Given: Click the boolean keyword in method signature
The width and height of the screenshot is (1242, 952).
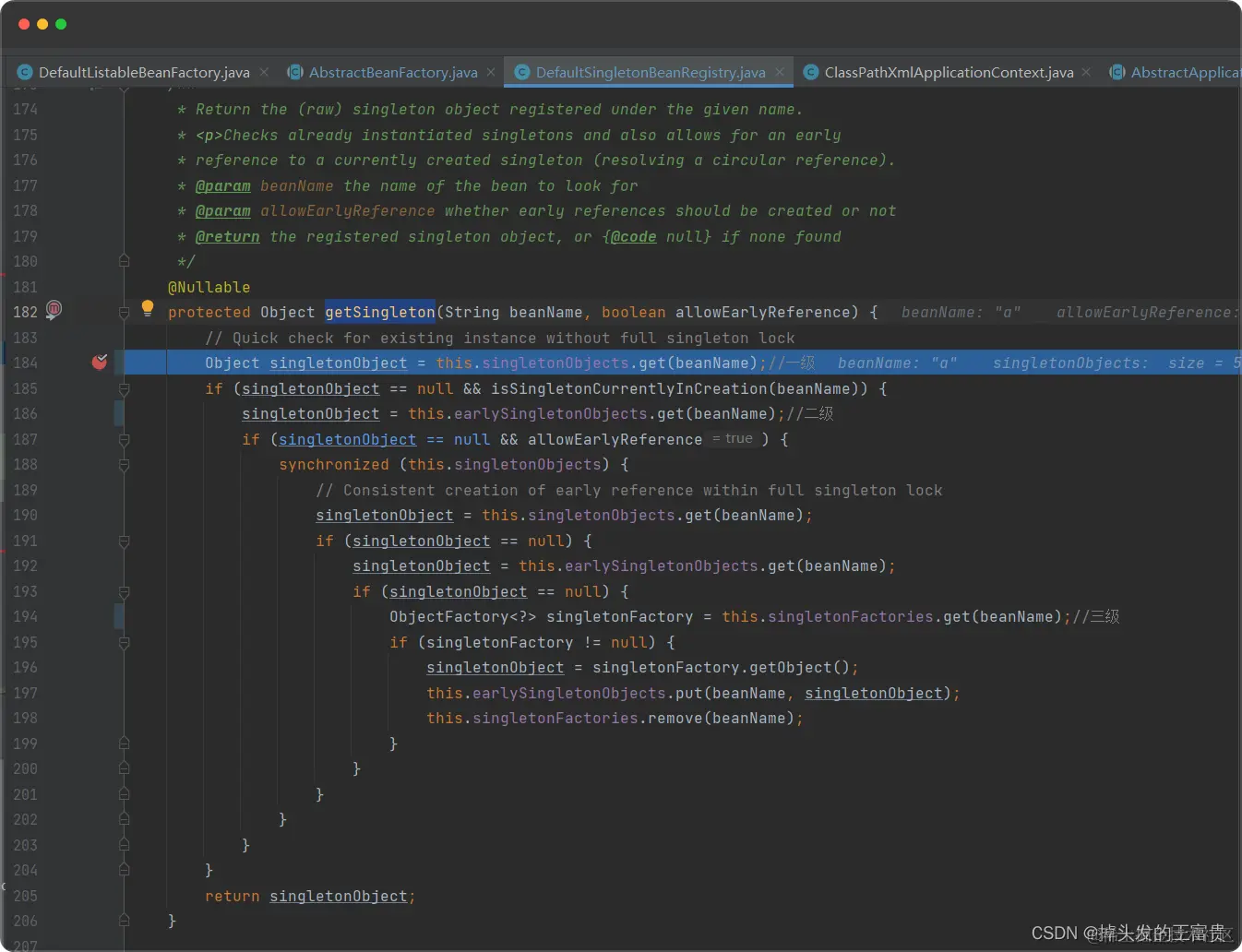Looking at the screenshot, I should 633,312.
